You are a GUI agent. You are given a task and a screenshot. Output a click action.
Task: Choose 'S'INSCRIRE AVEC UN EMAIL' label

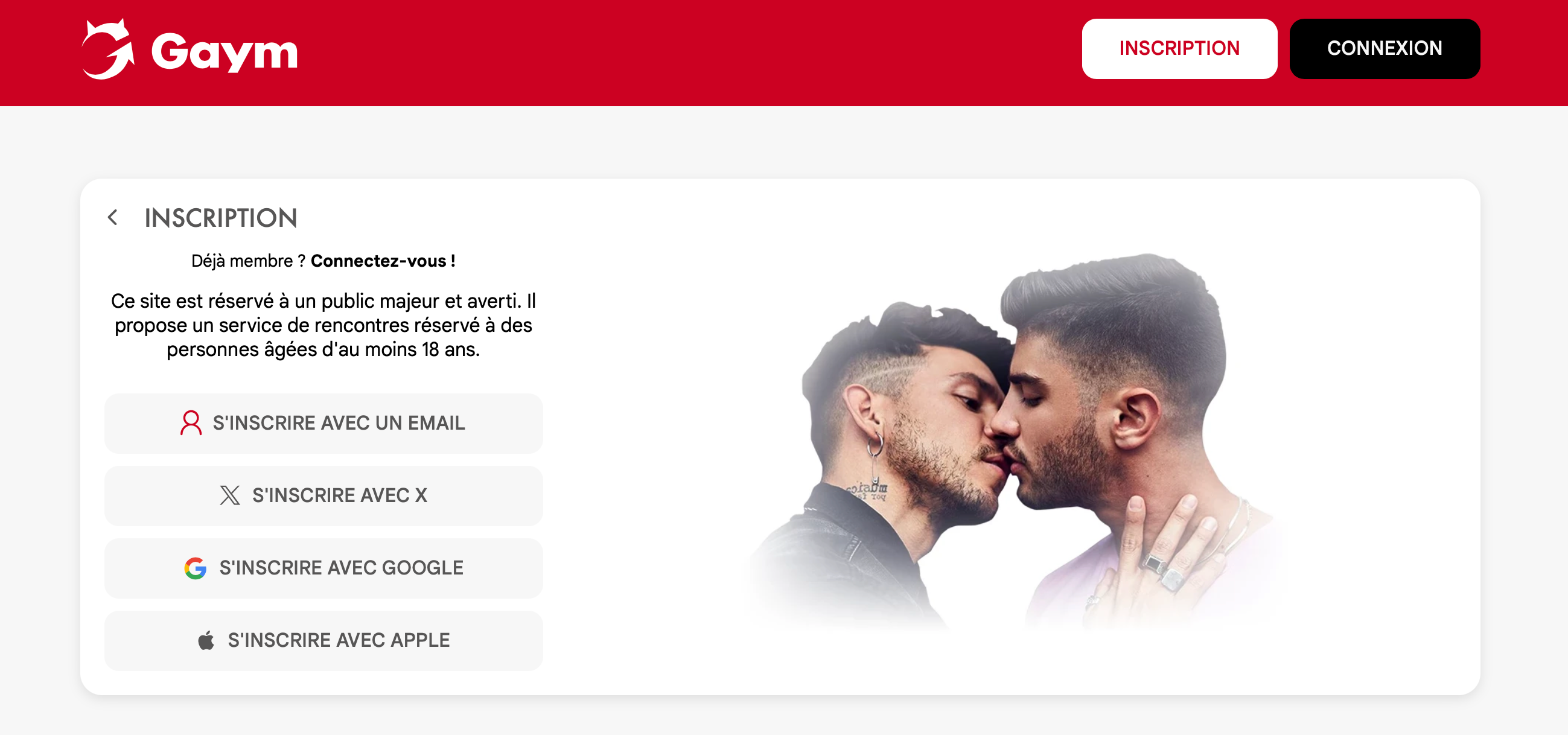(339, 423)
